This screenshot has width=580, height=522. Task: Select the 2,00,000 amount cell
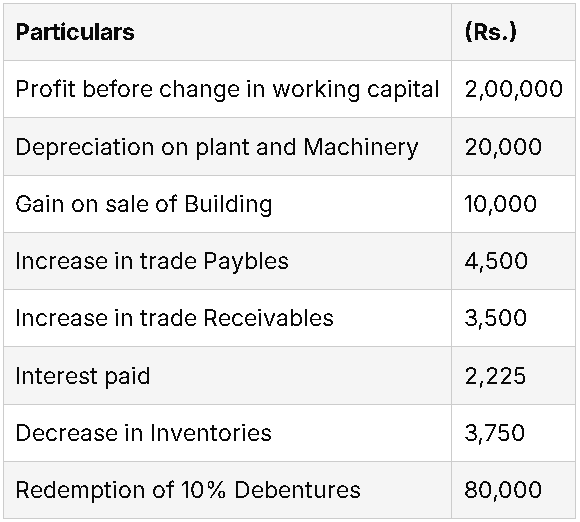[513, 89]
